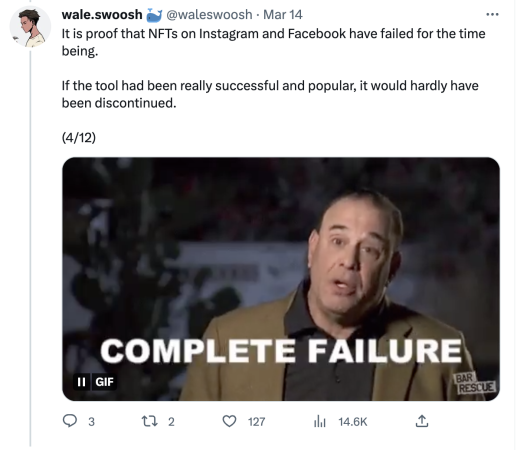Pause the GIF with pause button
This screenshot has height=450, width=517.
(81, 382)
